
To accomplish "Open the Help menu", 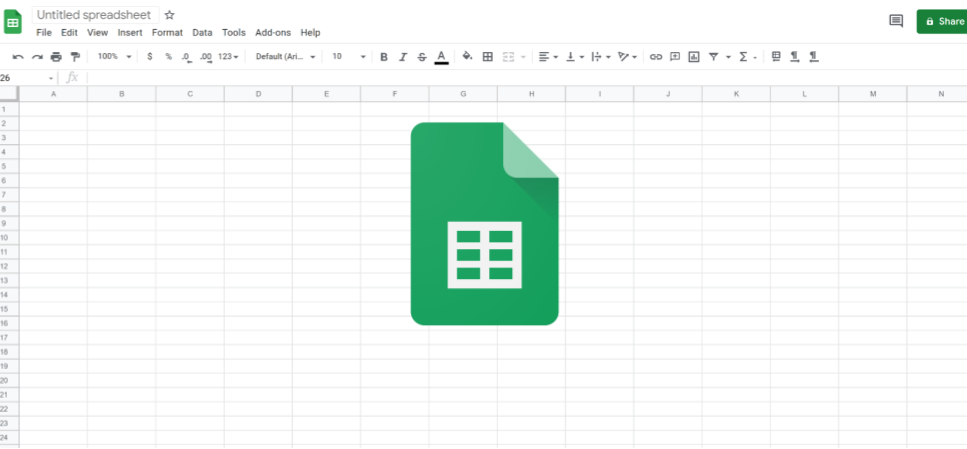I will pyautogui.click(x=310, y=33).
